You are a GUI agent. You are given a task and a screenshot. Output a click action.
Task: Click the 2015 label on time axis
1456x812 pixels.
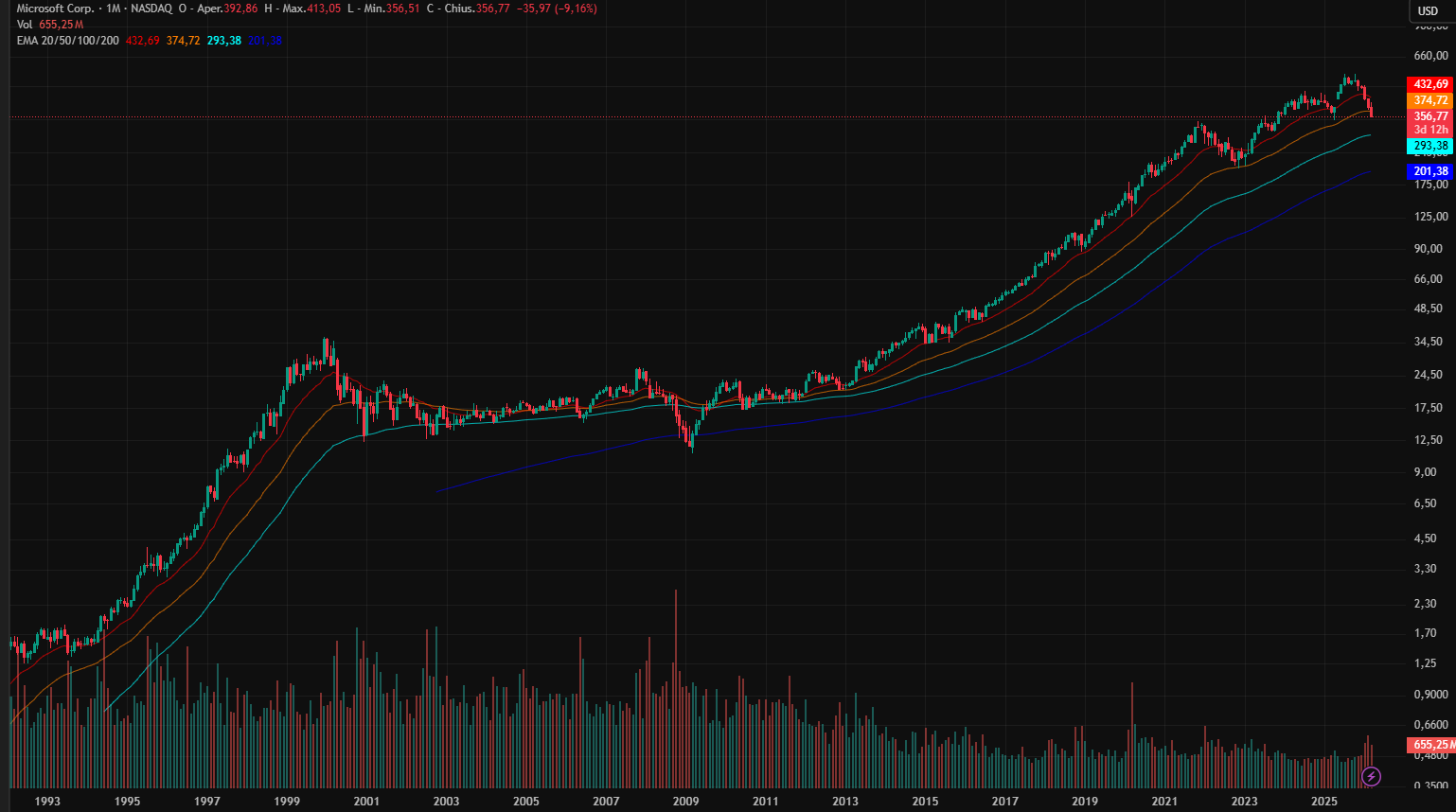coord(925,802)
